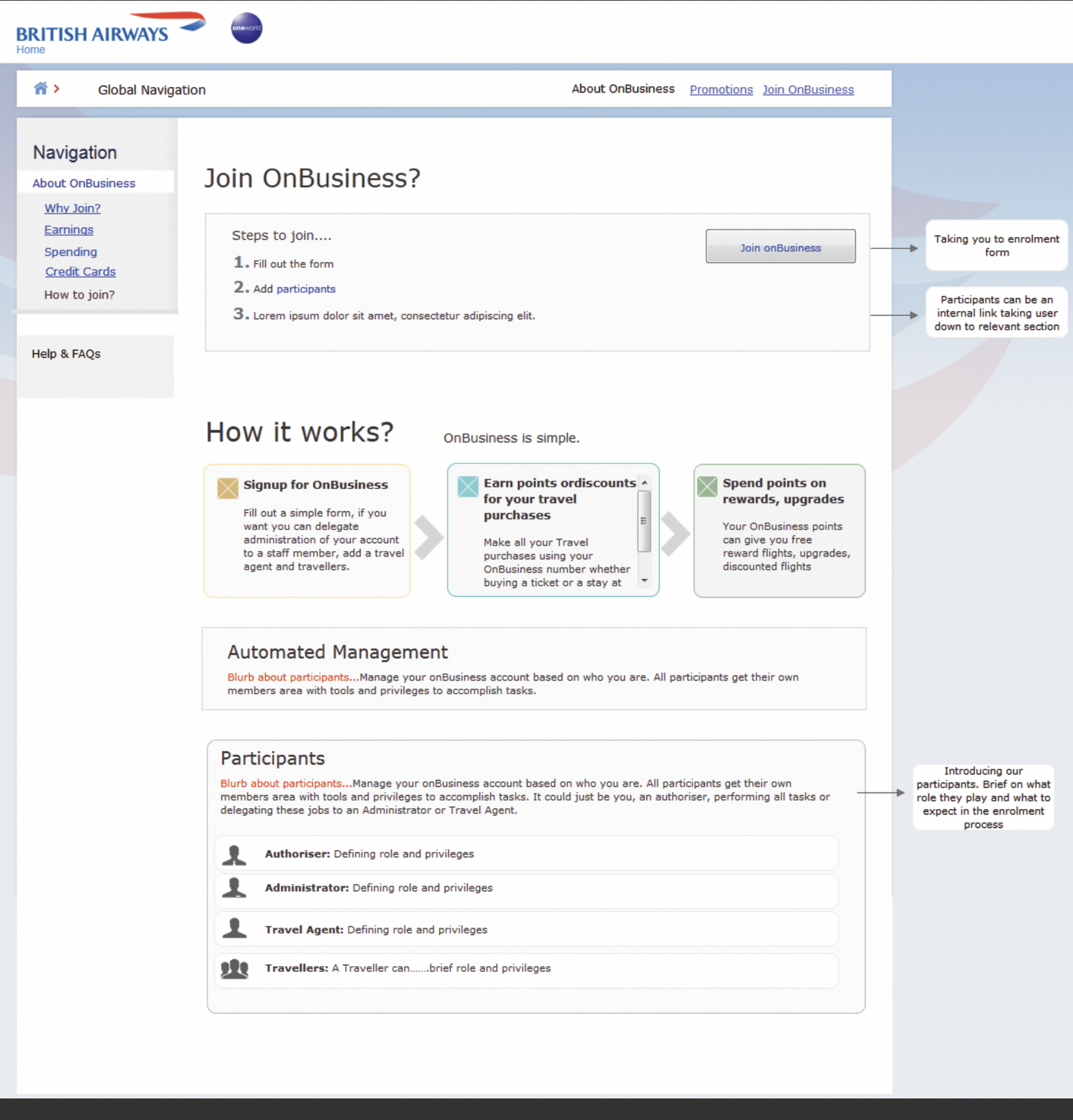
Task: Click the 'Signup for OnBusiness' card title
Action: 316,485
